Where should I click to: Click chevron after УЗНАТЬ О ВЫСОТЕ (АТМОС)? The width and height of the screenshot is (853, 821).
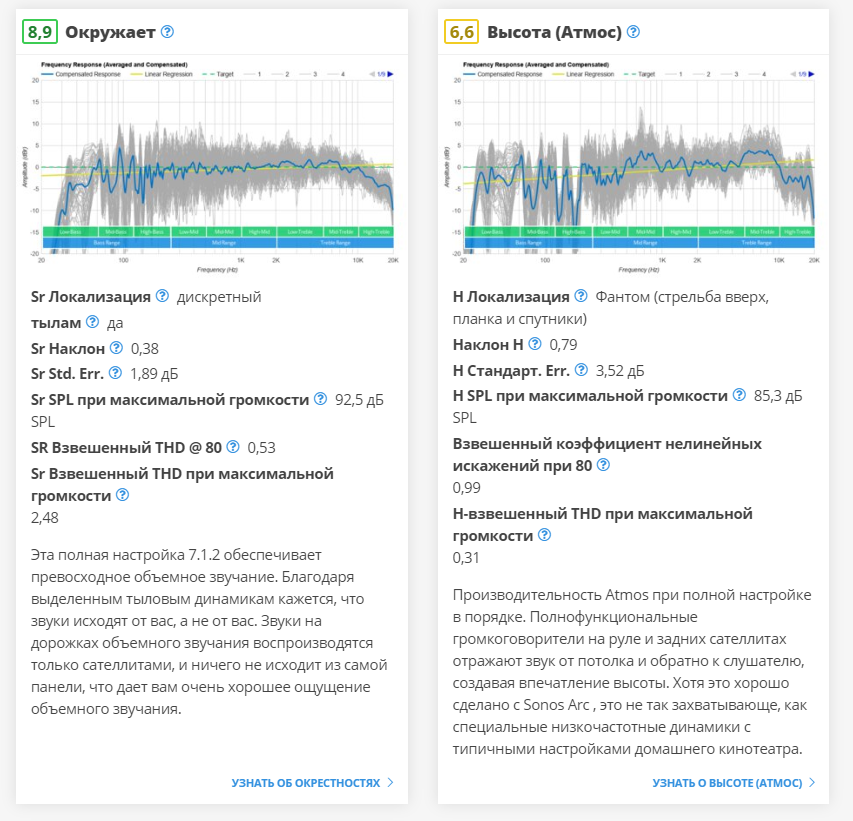[x=812, y=782]
